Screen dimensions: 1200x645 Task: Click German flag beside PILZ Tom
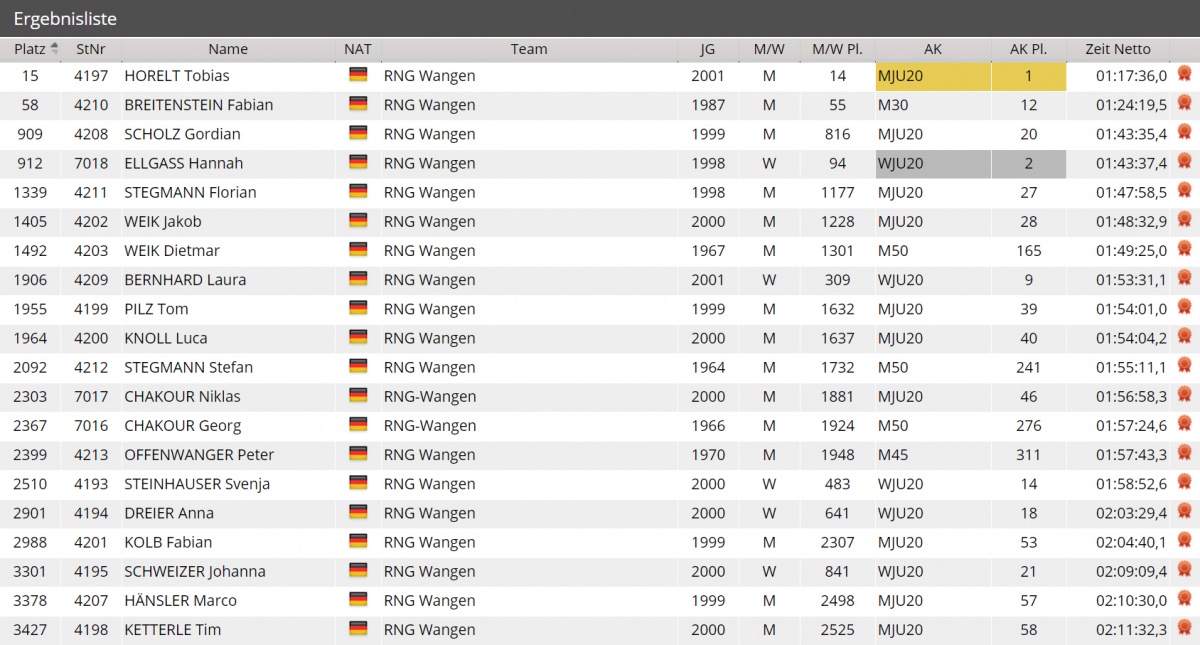[x=358, y=308]
